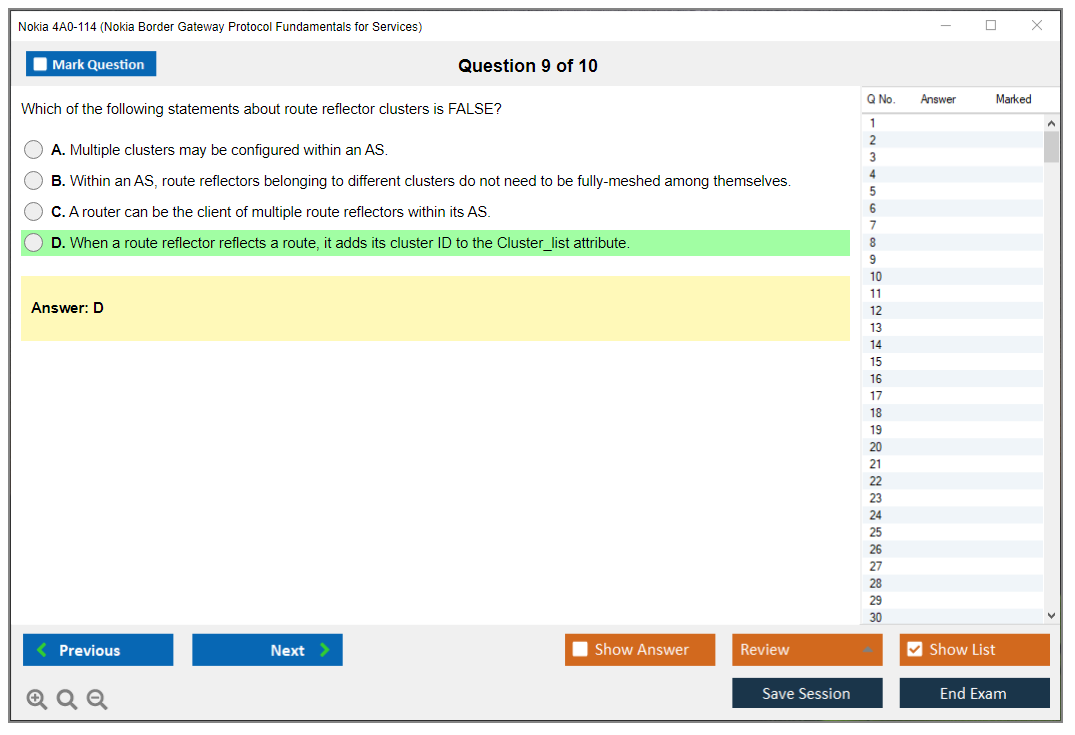Pick answer option D radio button

coord(34,243)
